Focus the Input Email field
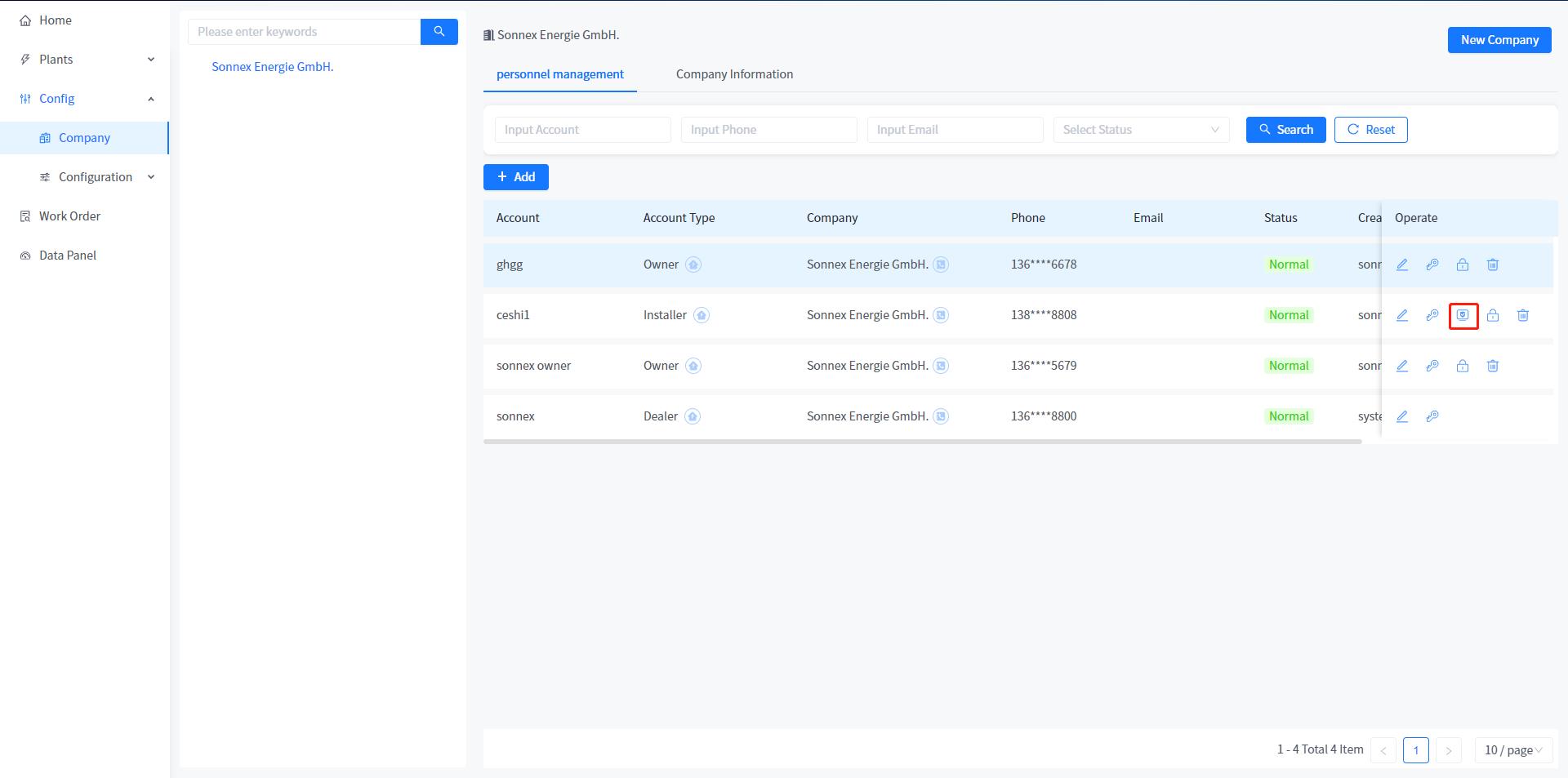Screen dimensions: 1568x778 point(955,130)
